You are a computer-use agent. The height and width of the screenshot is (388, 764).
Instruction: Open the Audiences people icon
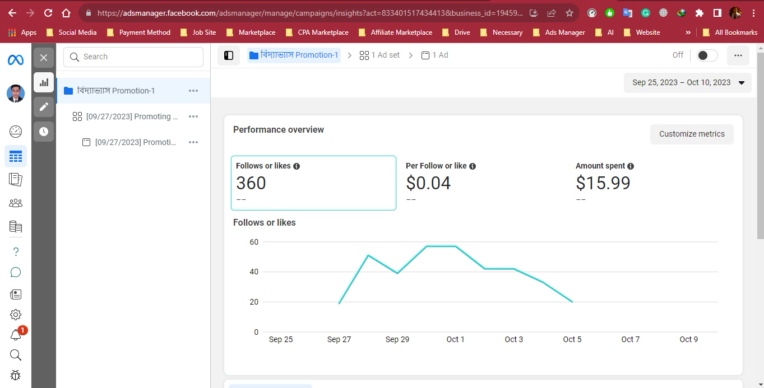pyautogui.click(x=16, y=203)
